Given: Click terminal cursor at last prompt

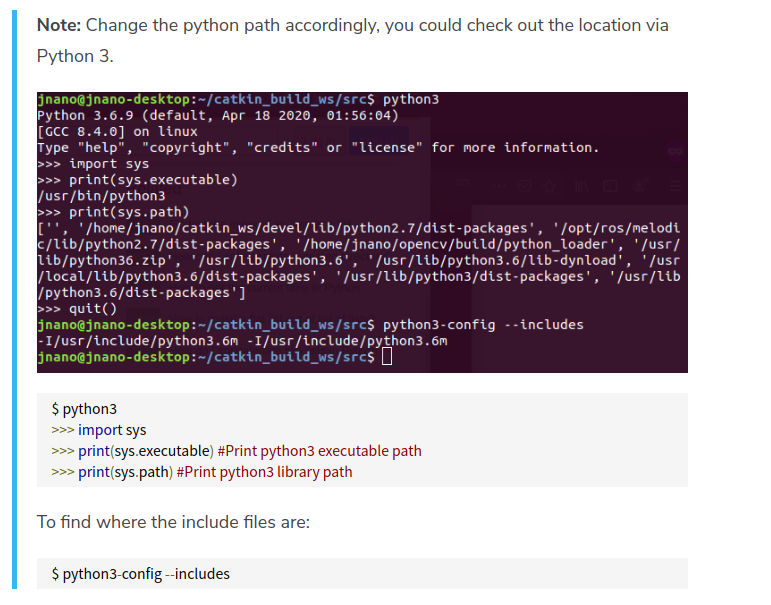Looking at the screenshot, I should tap(387, 357).
